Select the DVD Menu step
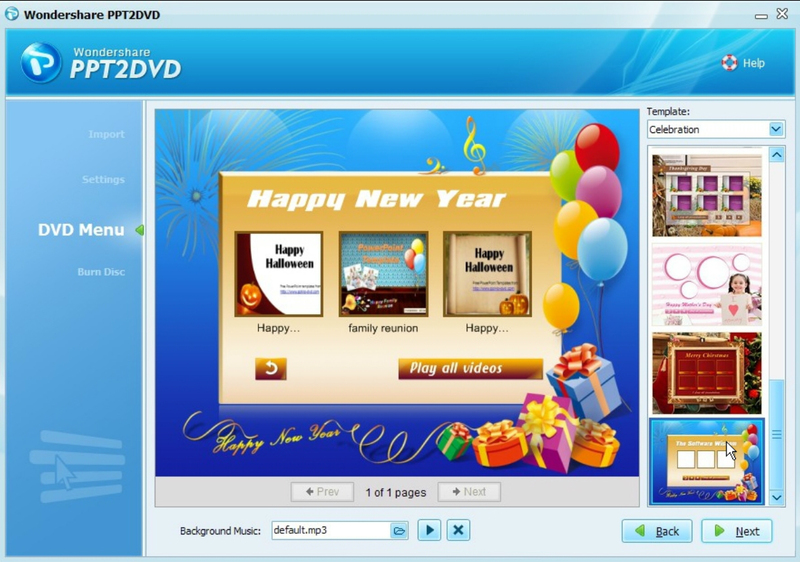Image resolution: width=800 pixels, height=562 pixels. pyautogui.click(x=81, y=230)
